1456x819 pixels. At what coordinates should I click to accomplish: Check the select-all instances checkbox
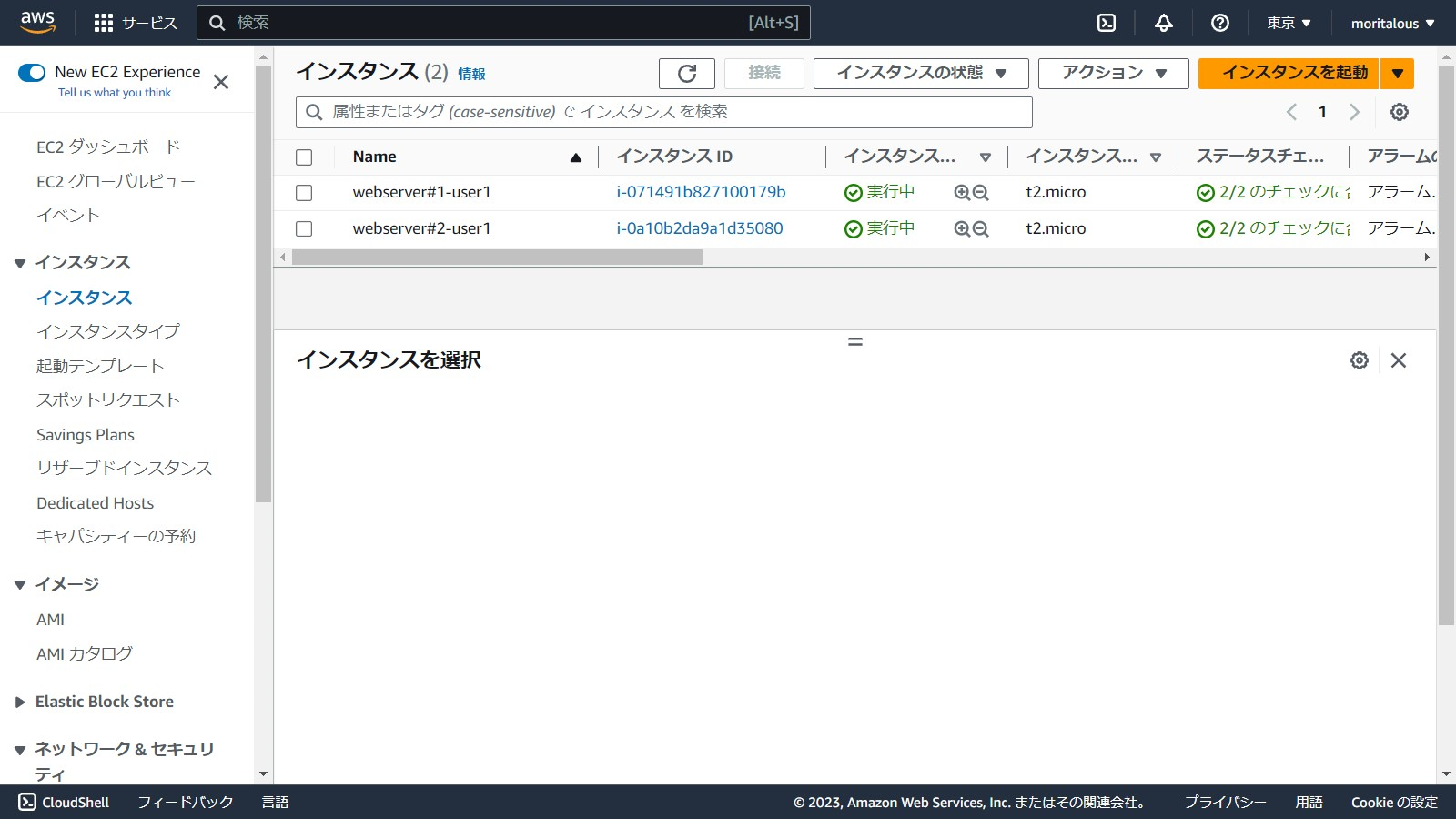[304, 157]
